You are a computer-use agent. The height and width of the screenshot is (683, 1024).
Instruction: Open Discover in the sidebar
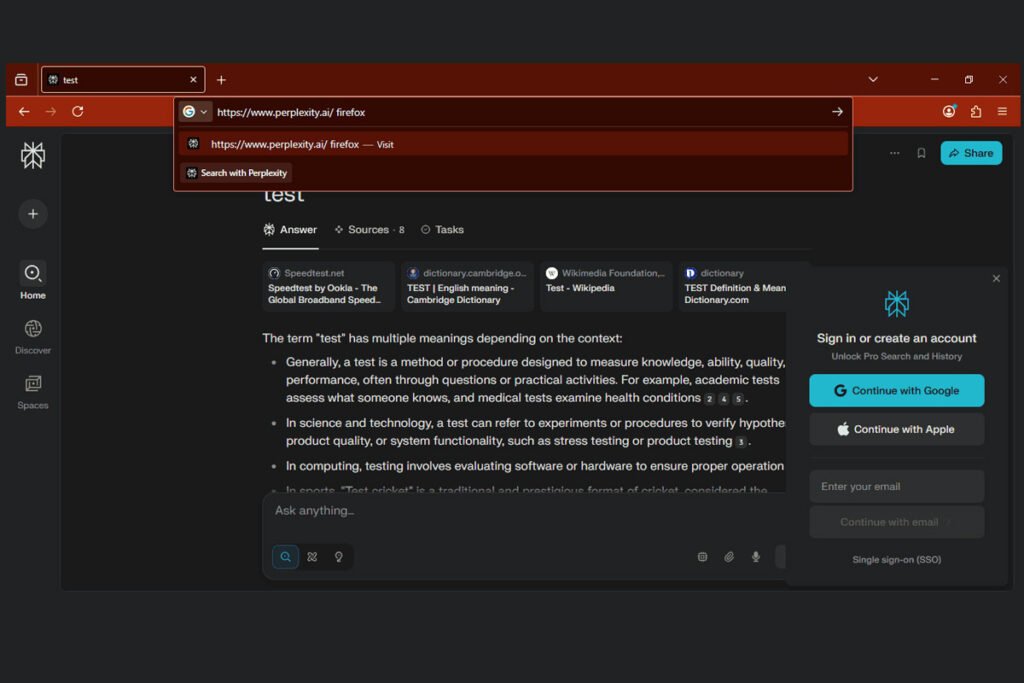[x=33, y=336]
